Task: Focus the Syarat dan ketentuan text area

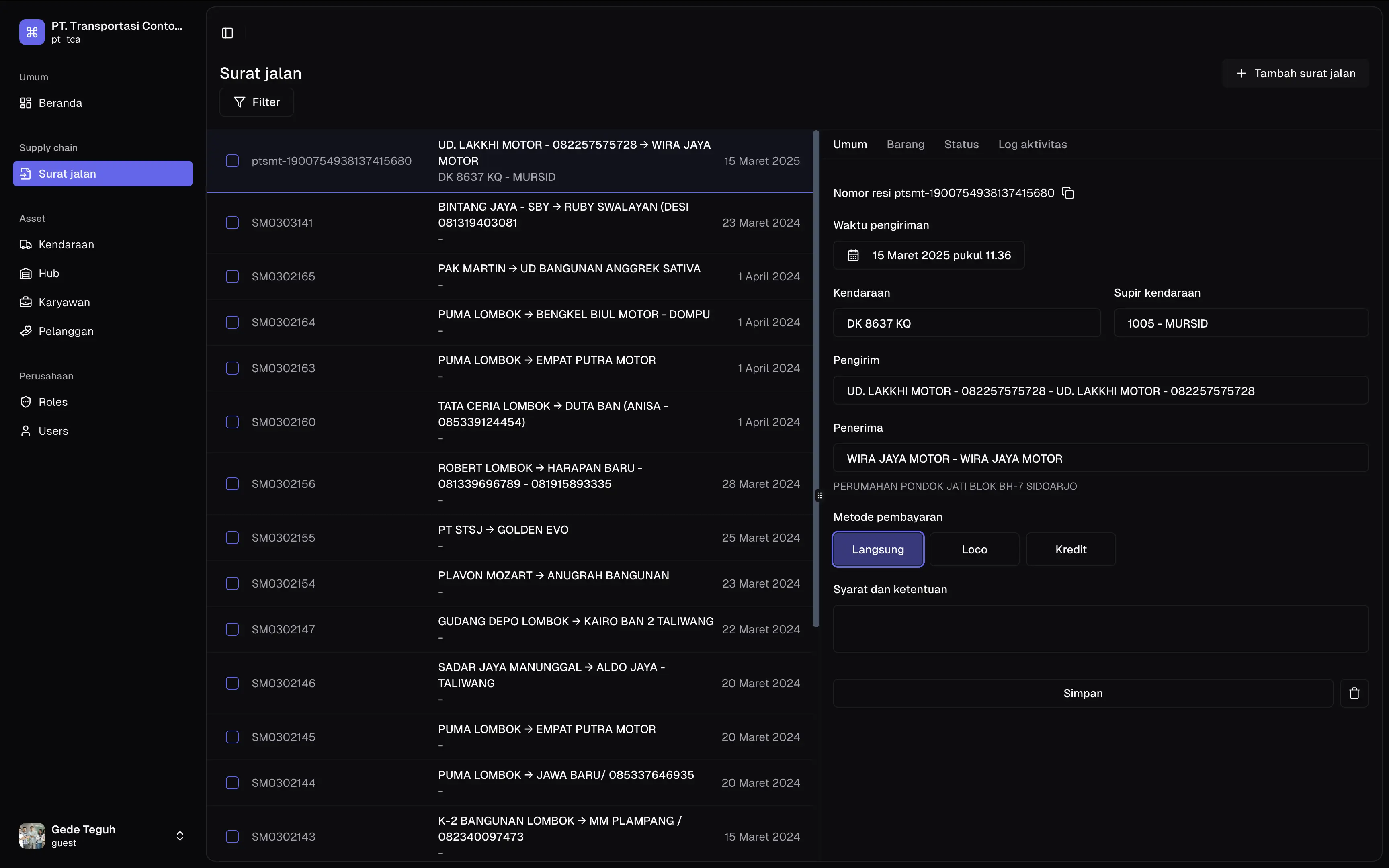Action: click(1100, 628)
